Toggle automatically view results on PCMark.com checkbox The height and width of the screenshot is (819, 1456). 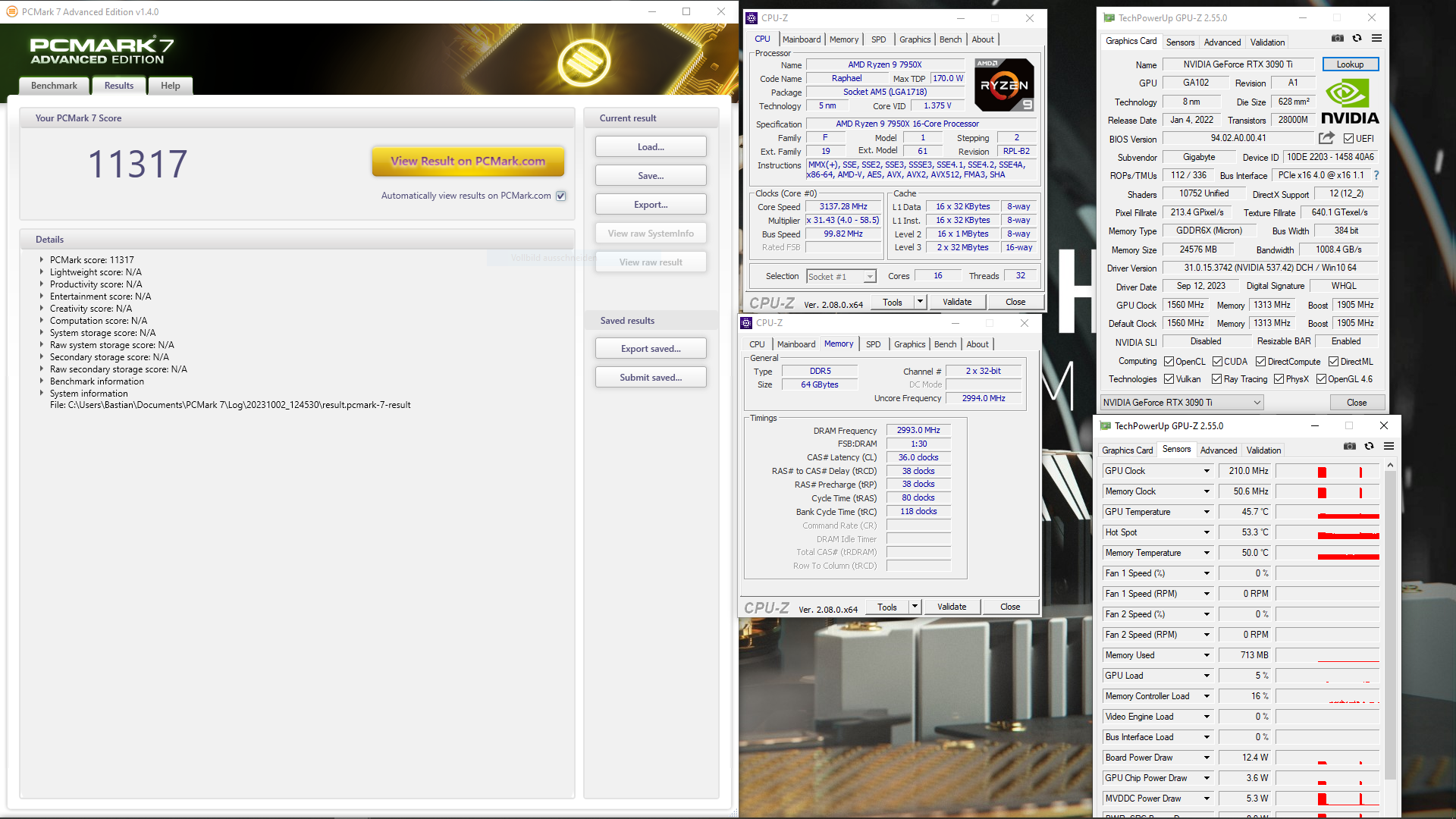(x=561, y=196)
